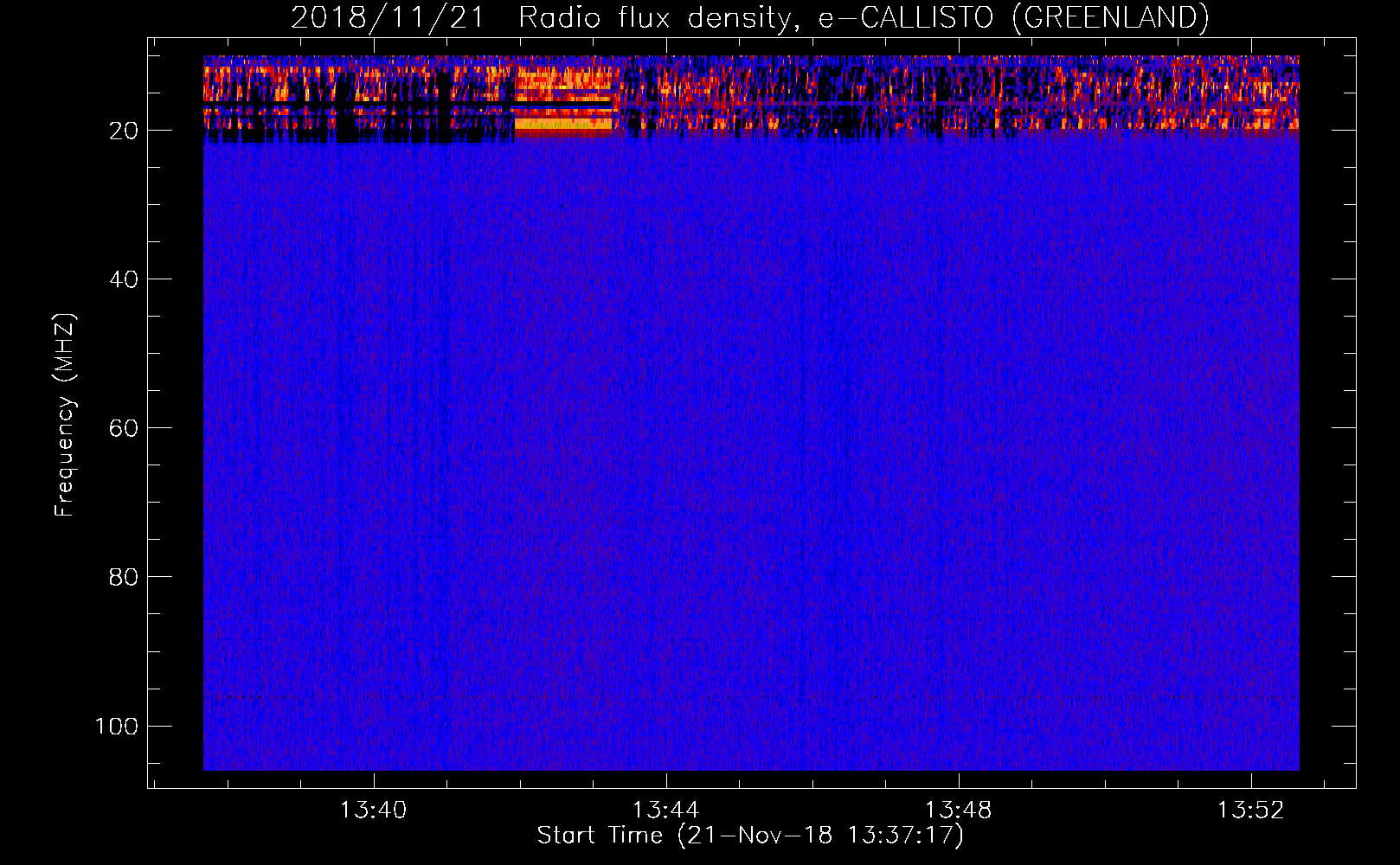Click the "20" frequency tick label
Image resolution: width=1400 pixels, height=865 pixels.
[x=123, y=131]
